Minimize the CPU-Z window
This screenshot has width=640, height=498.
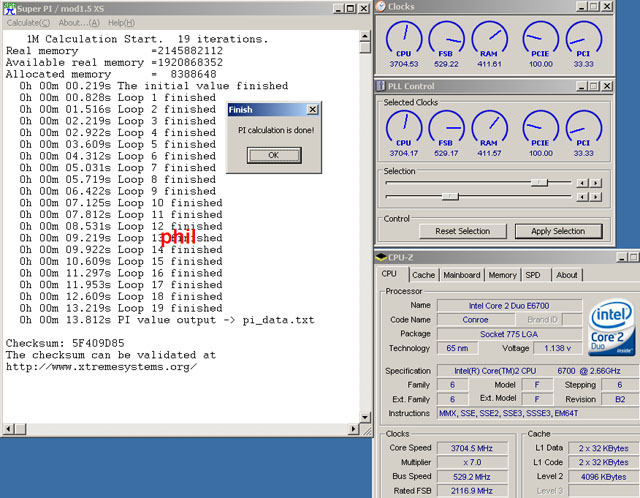(622, 257)
